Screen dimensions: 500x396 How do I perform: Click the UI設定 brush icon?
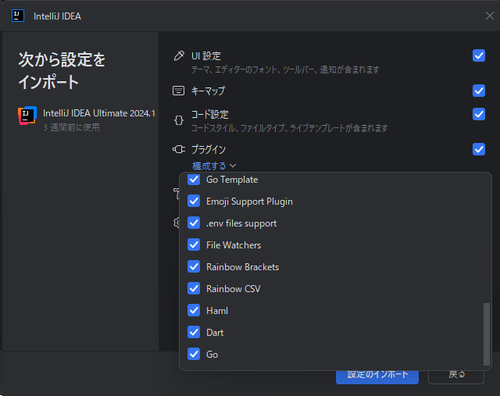coord(179,56)
